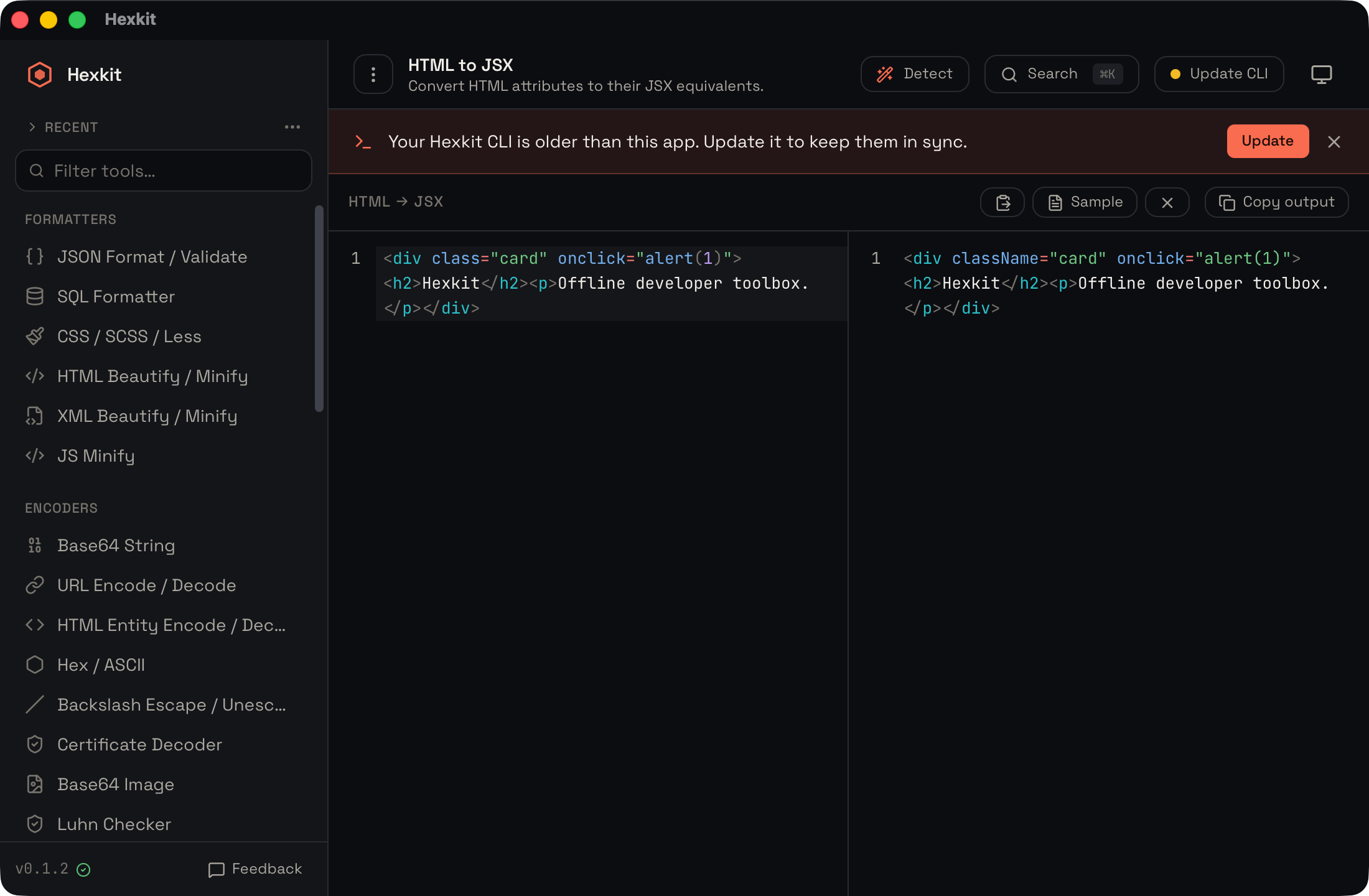Image resolution: width=1369 pixels, height=896 pixels.
Task: Click the URL link chain icon
Action: (x=35, y=585)
